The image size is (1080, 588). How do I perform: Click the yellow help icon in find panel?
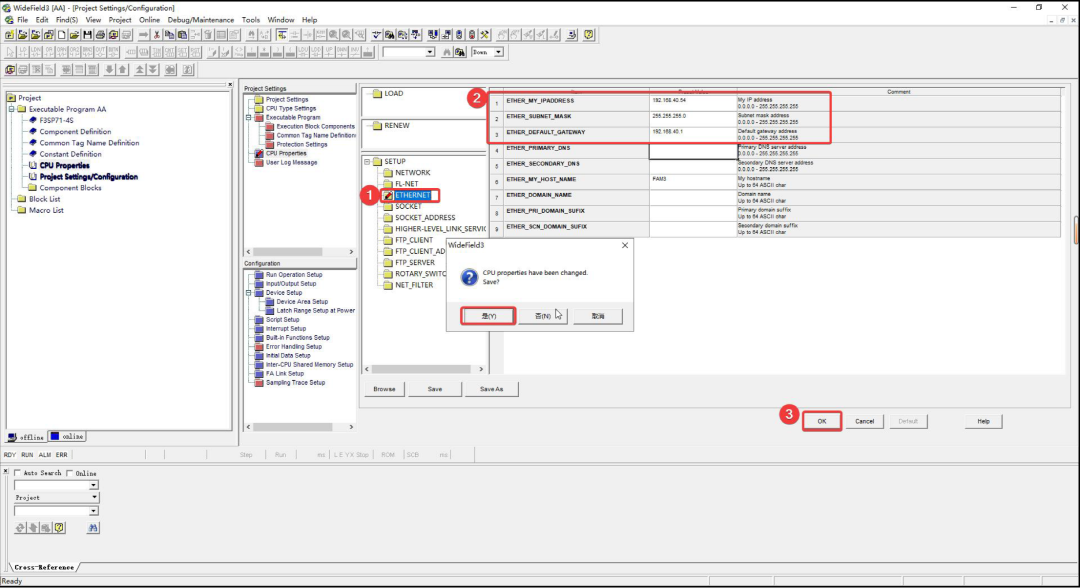59,527
